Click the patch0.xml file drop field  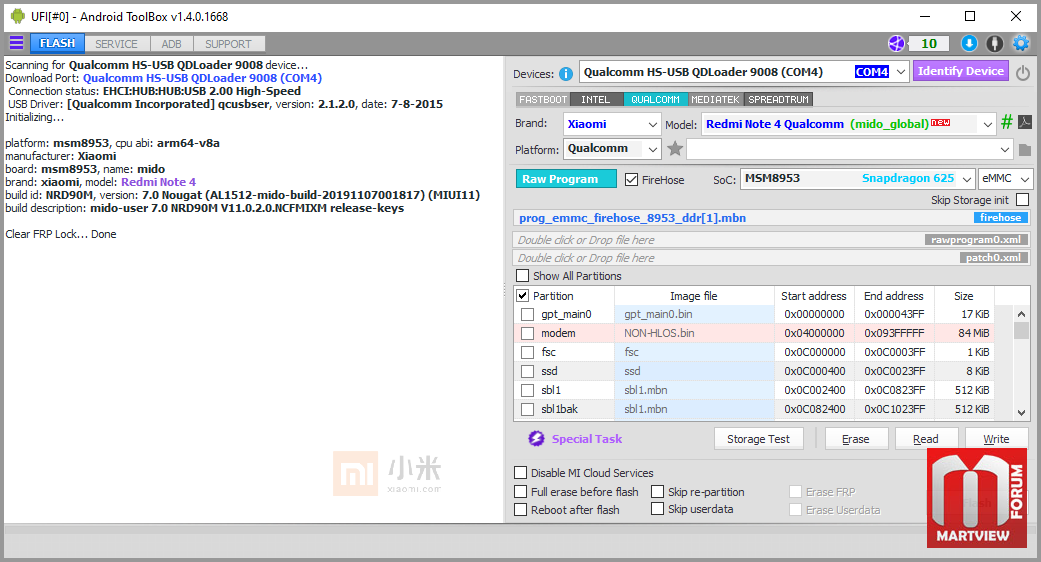click(x=771, y=257)
